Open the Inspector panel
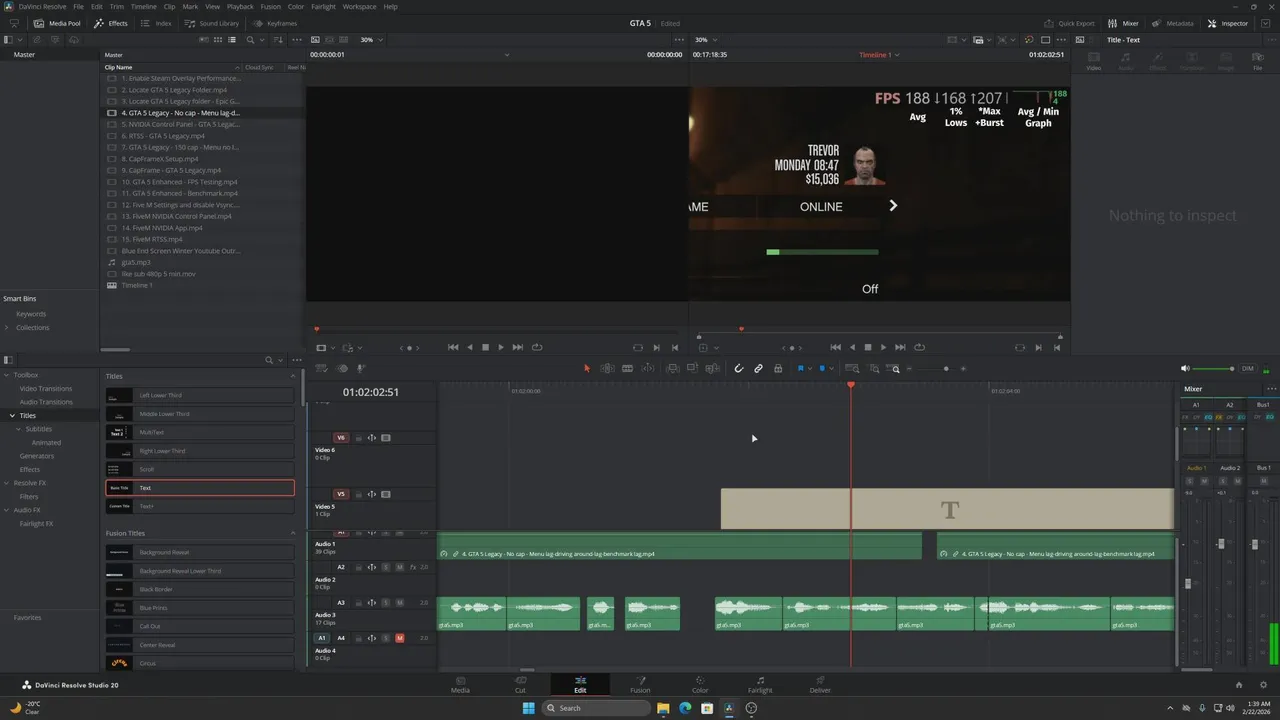 click(x=1228, y=23)
